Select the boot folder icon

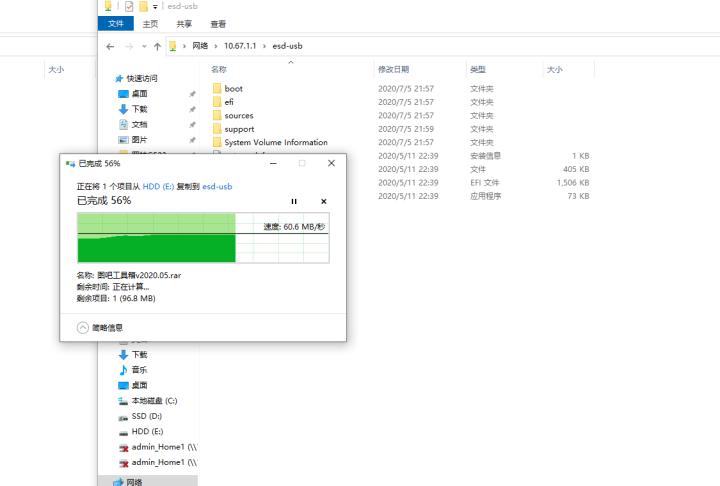click(x=217, y=89)
